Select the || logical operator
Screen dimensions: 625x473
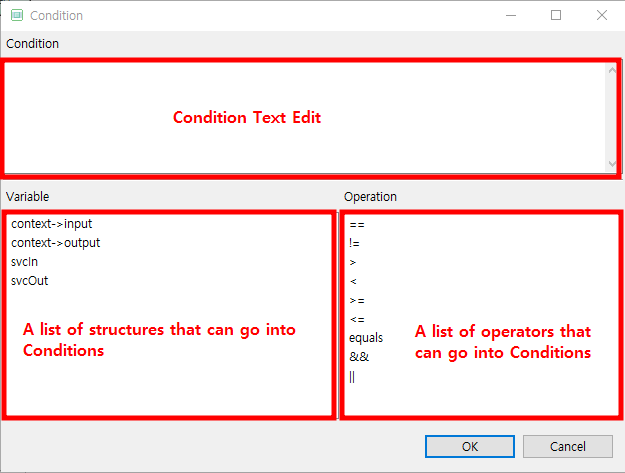pos(353,376)
